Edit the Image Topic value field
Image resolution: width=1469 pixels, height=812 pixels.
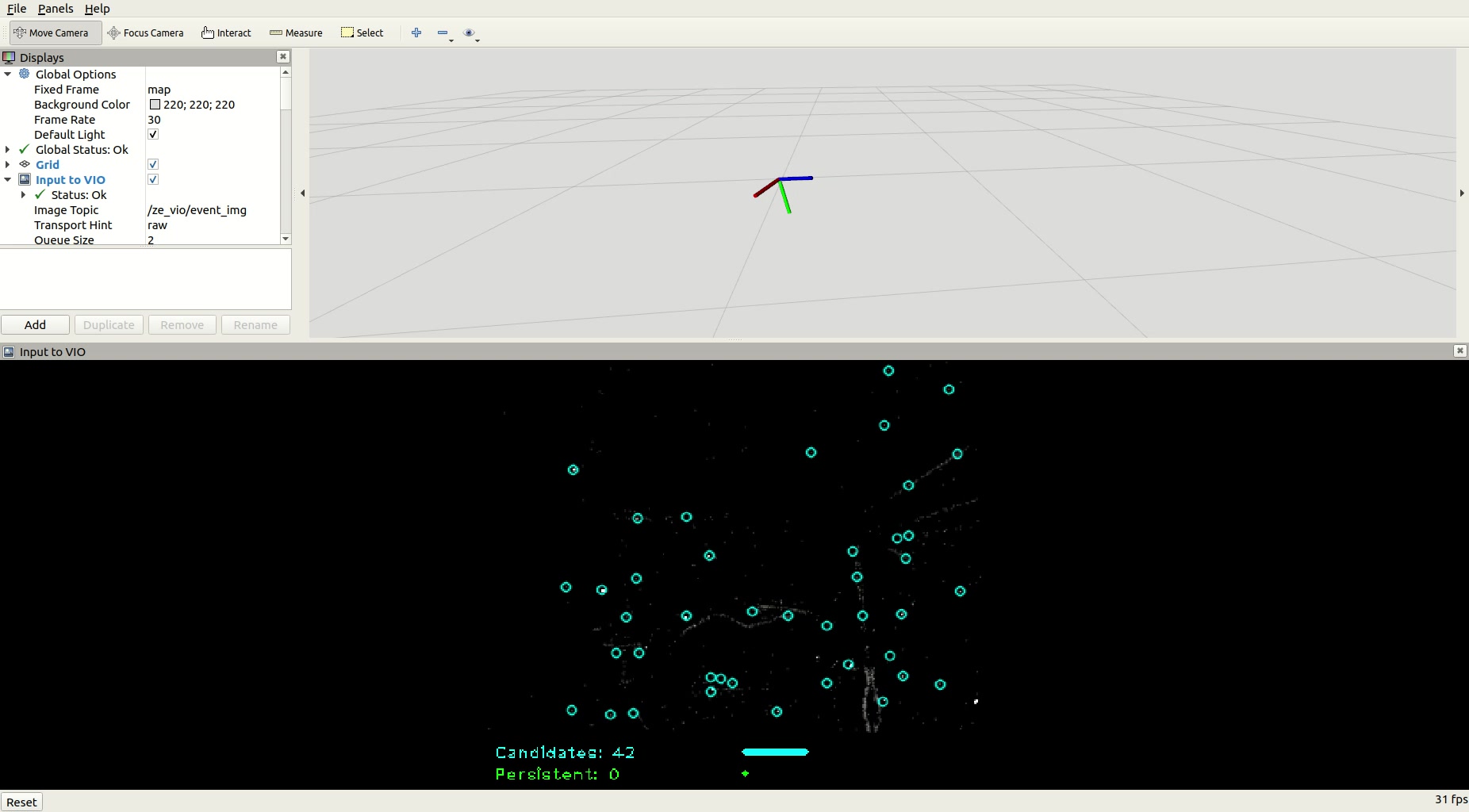click(211, 210)
